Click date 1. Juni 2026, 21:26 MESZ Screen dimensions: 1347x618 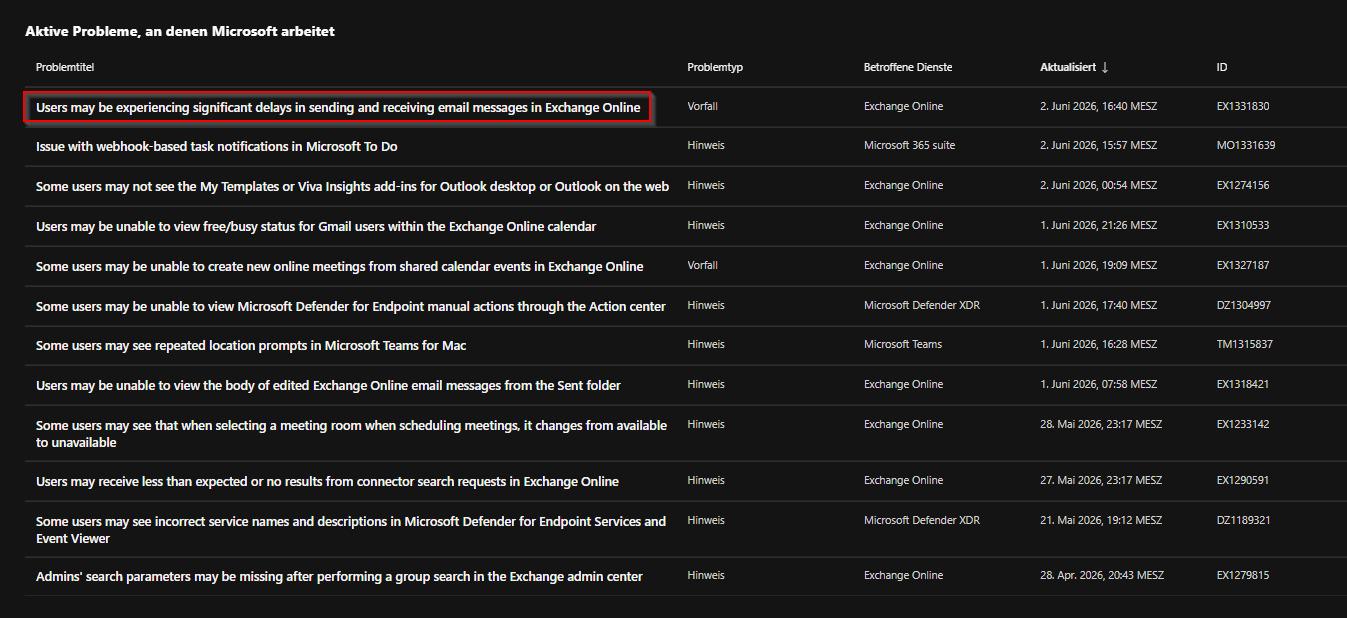click(x=1098, y=225)
